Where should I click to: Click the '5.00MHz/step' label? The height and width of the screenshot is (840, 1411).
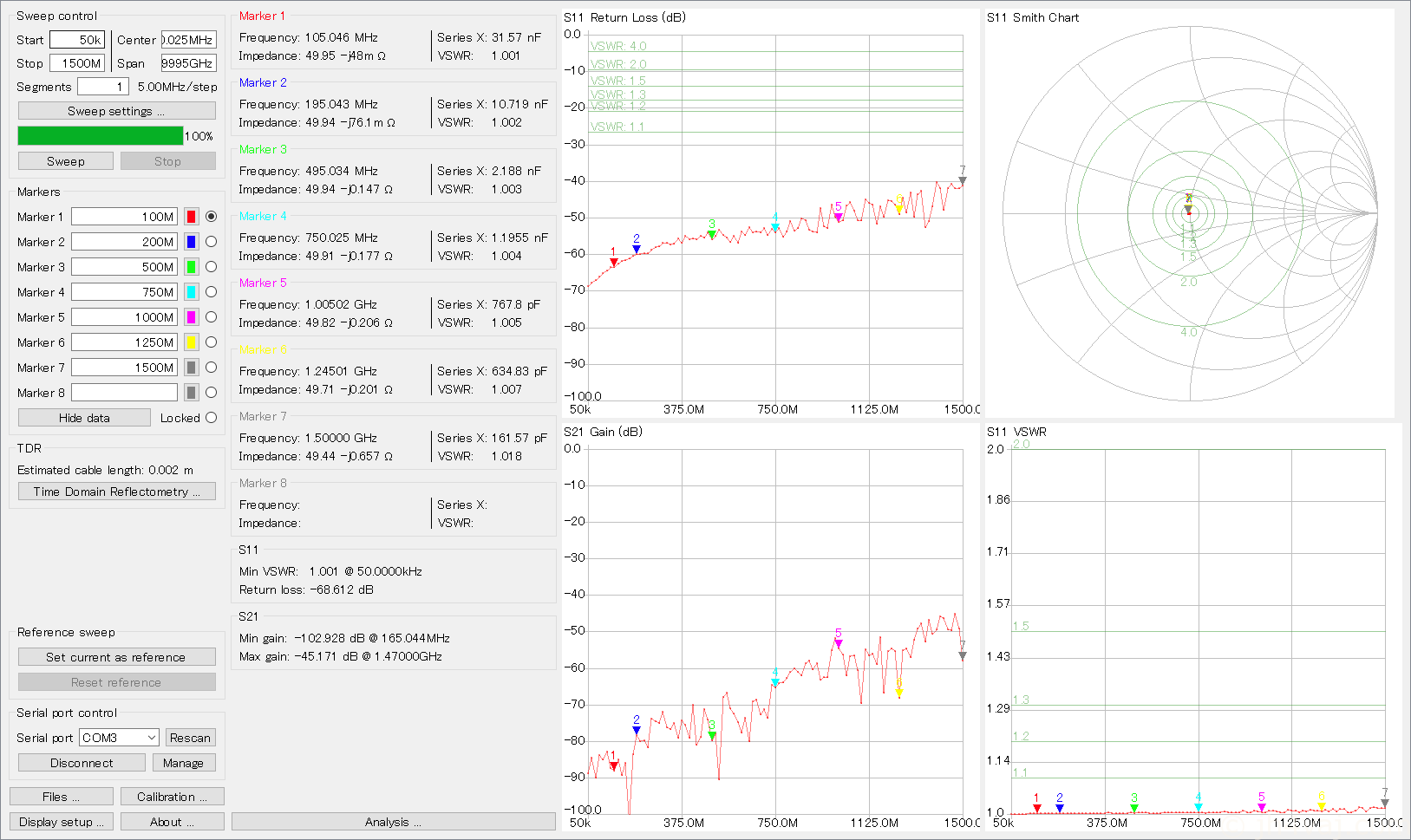[178, 87]
